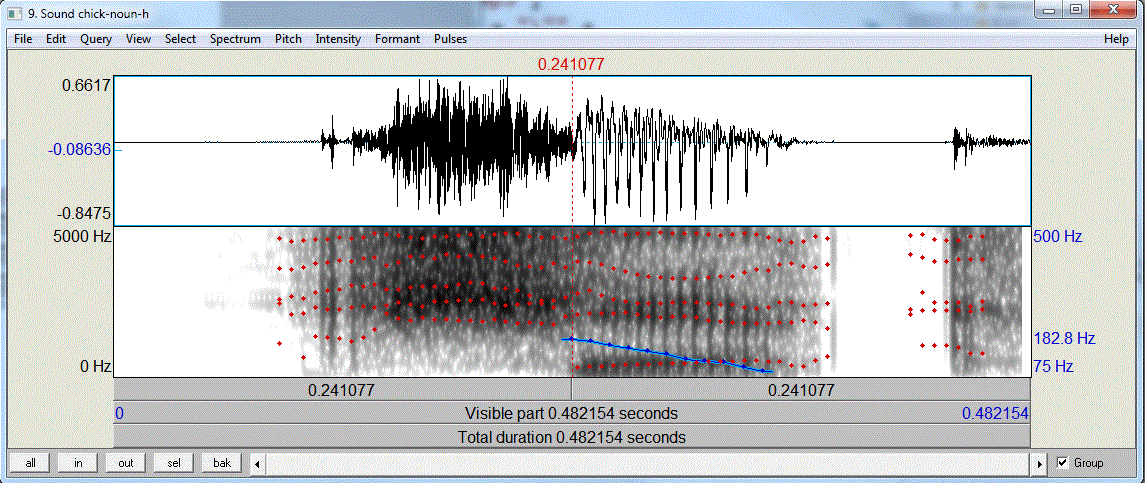Click the 'in' zoom button

click(78, 463)
